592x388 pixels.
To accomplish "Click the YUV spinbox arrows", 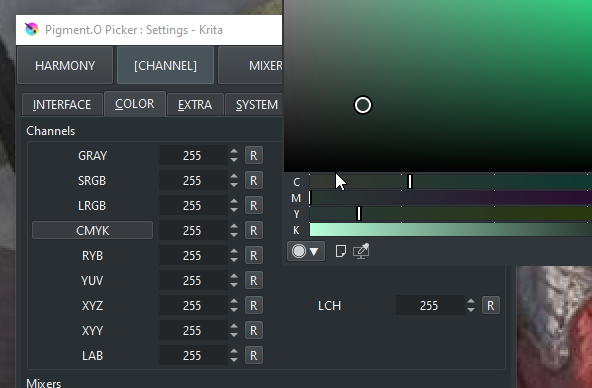I will click(234, 280).
